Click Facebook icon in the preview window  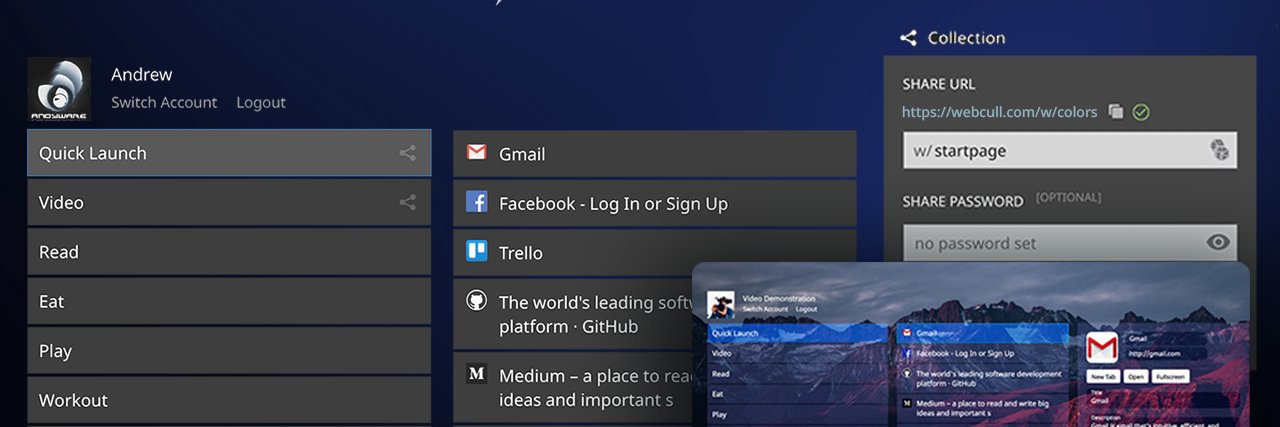tap(906, 353)
